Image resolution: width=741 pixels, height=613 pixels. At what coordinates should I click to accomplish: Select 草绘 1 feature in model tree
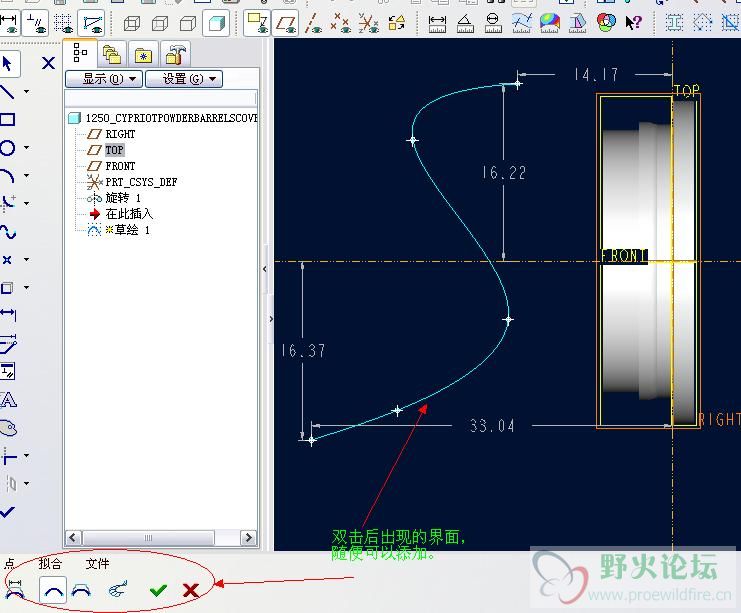[128, 230]
